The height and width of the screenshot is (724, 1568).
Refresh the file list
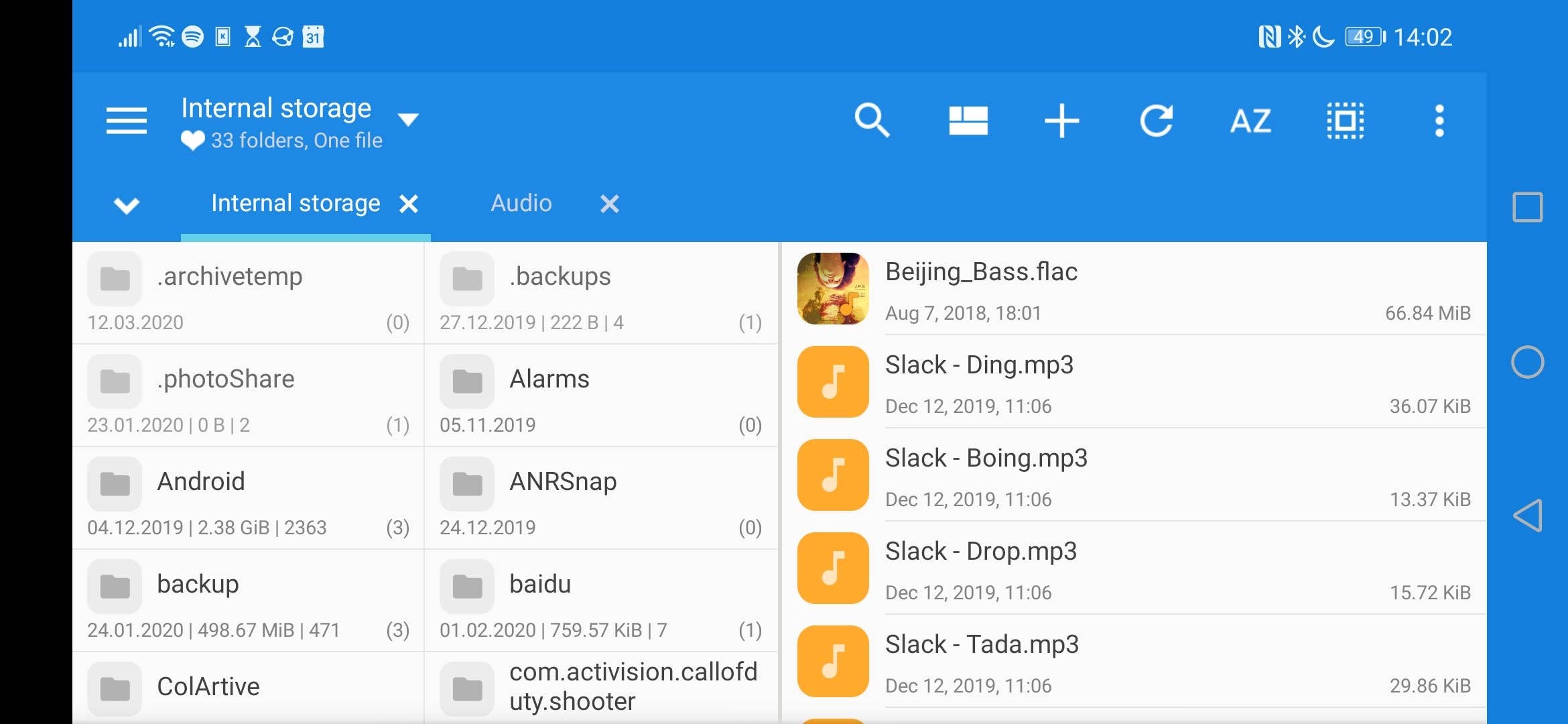click(1157, 121)
